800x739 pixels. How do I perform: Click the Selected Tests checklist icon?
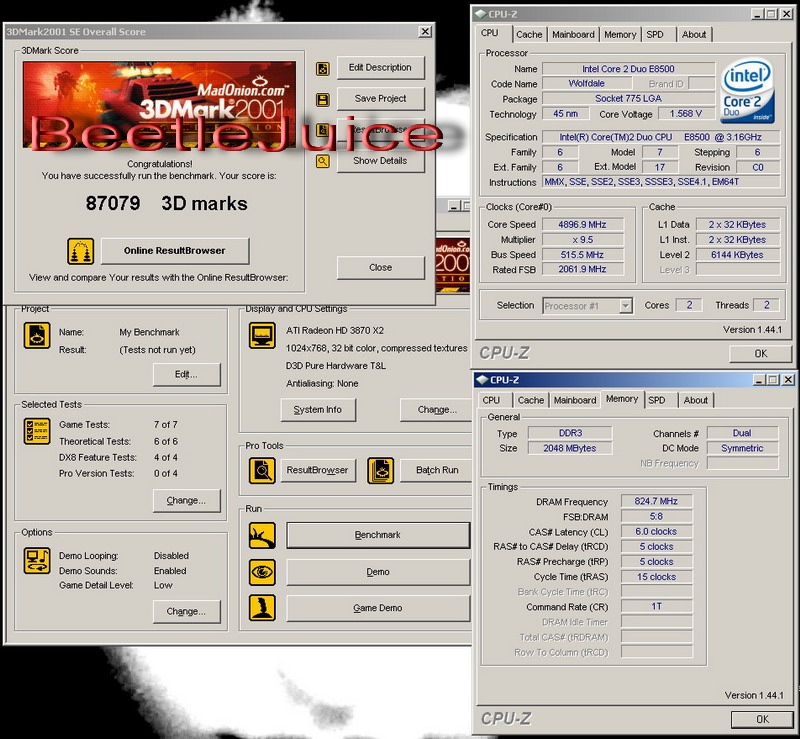click(x=37, y=431)
